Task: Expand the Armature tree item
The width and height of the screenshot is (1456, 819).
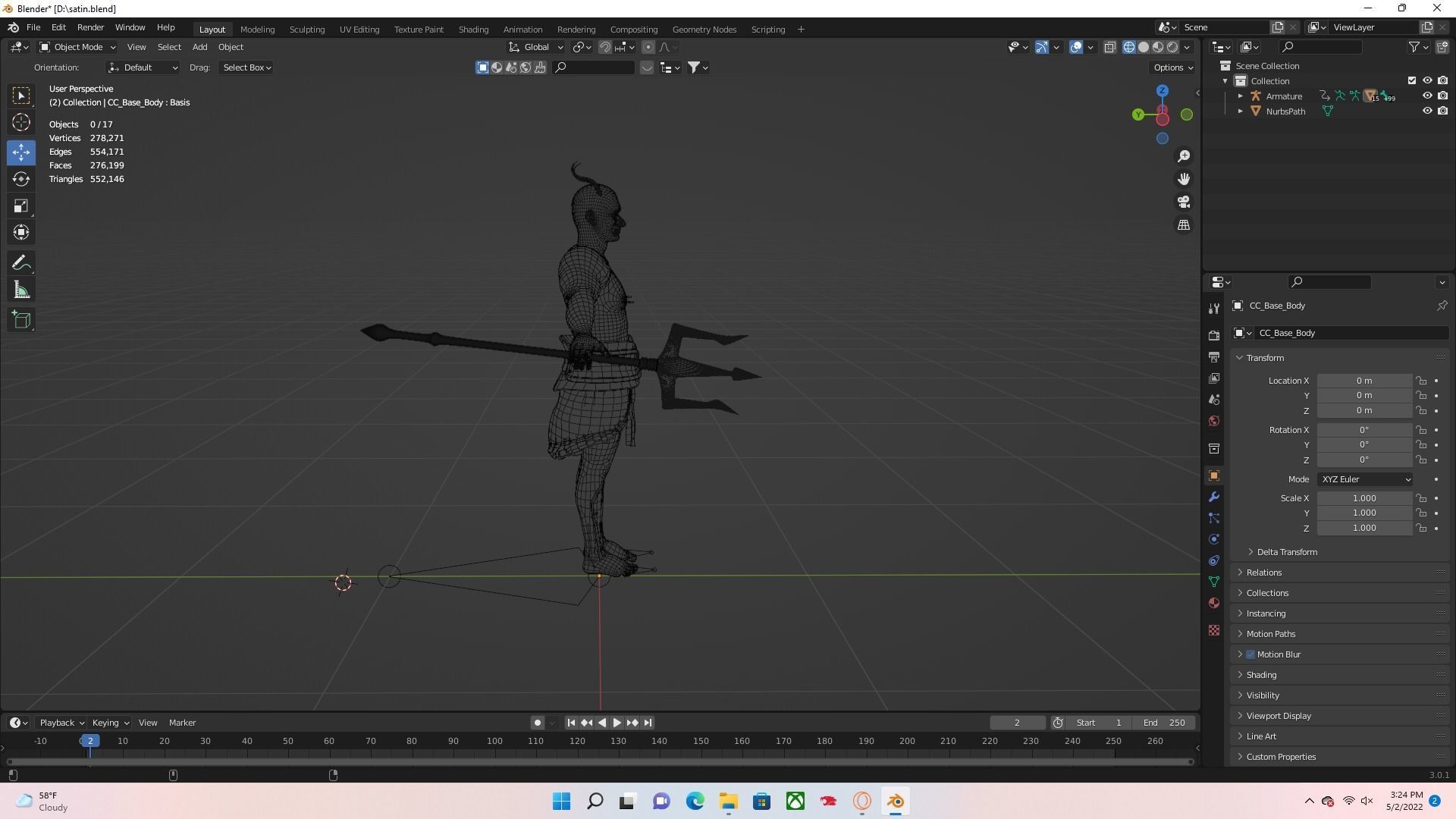Action: point(1241,96)
